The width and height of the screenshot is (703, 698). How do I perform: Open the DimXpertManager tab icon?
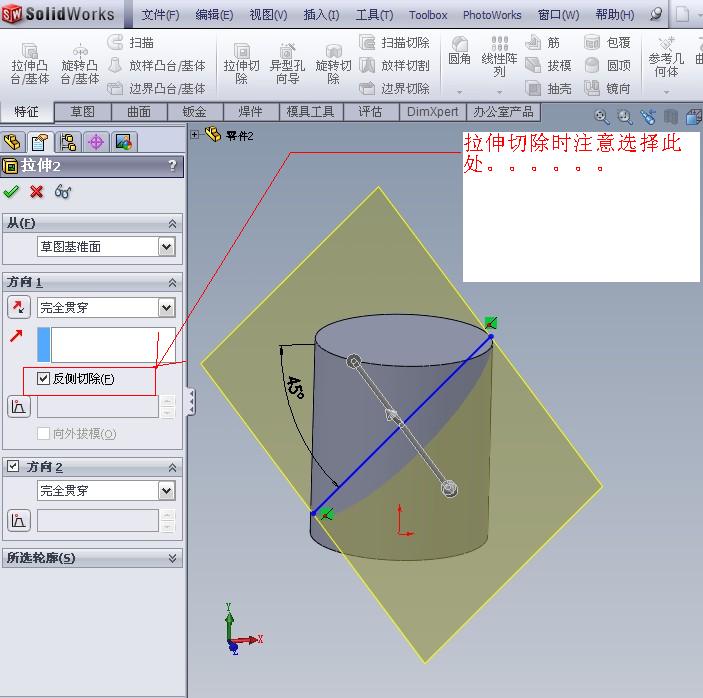96,143
